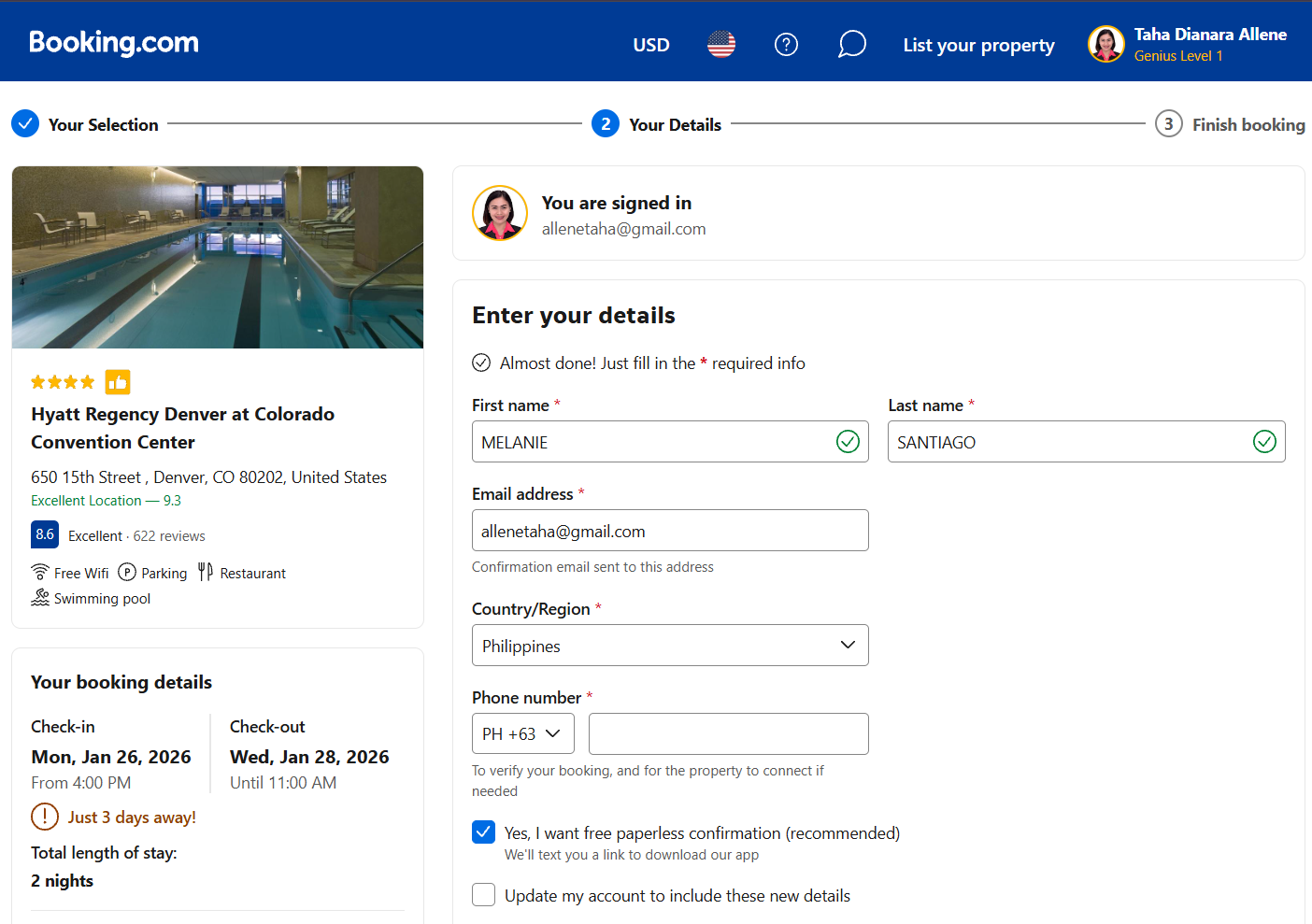The width and height of the screenshot is (1312, 924).
Task: Click the Genius Level 1 label
Action: pyautogui.click(x=1178, y=56)
